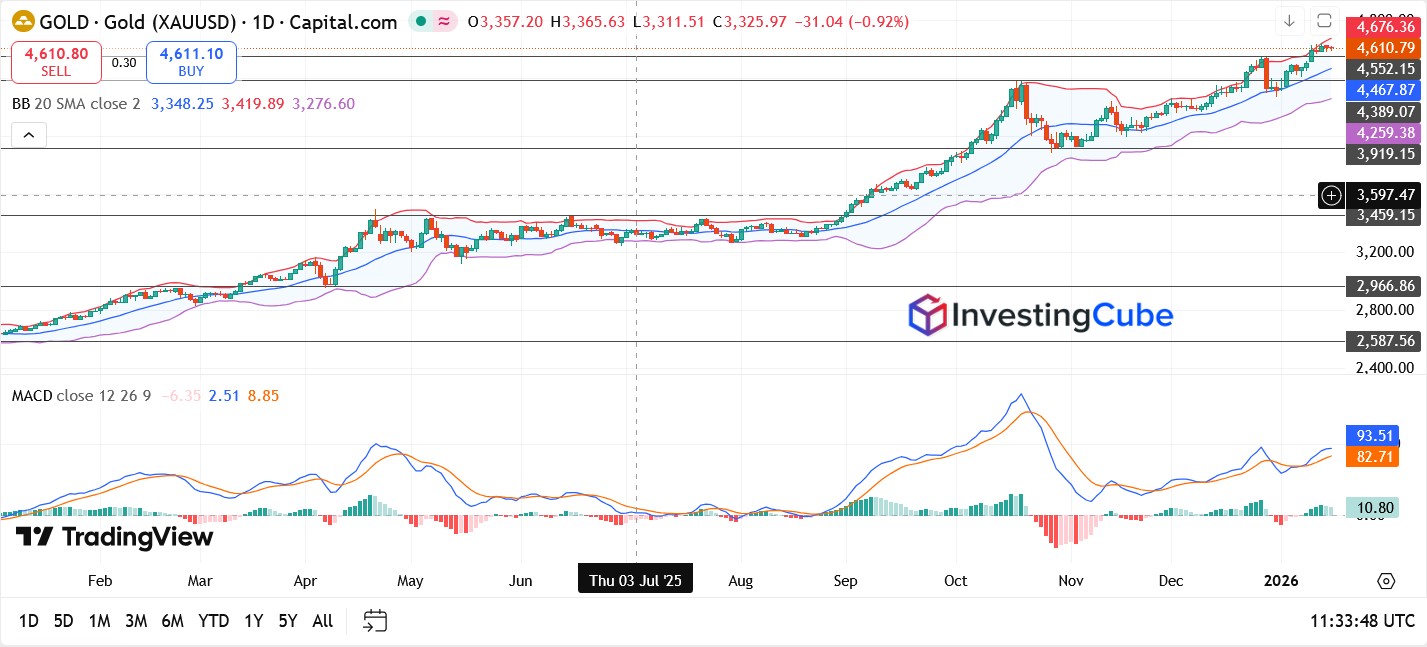Image resolution: width=1427 pixels, height=647 pixels.
Task: Collapse the SELL/BUY panel via the chevron
Action: tap(28, 134)
